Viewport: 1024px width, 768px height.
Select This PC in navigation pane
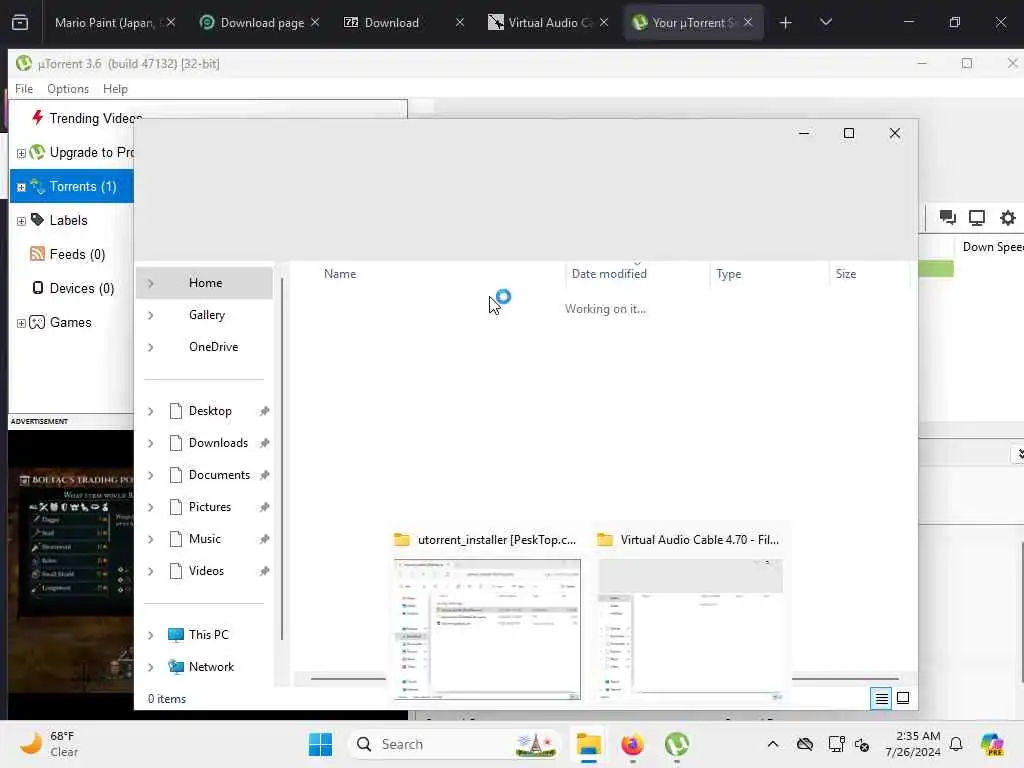pyautogui.click(x=208, y=635)
